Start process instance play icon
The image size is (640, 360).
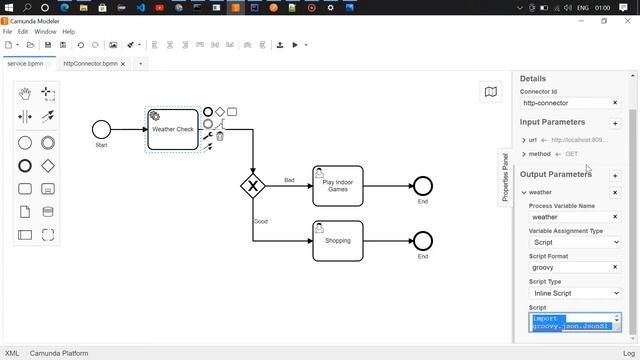click(x=295, y=45)
